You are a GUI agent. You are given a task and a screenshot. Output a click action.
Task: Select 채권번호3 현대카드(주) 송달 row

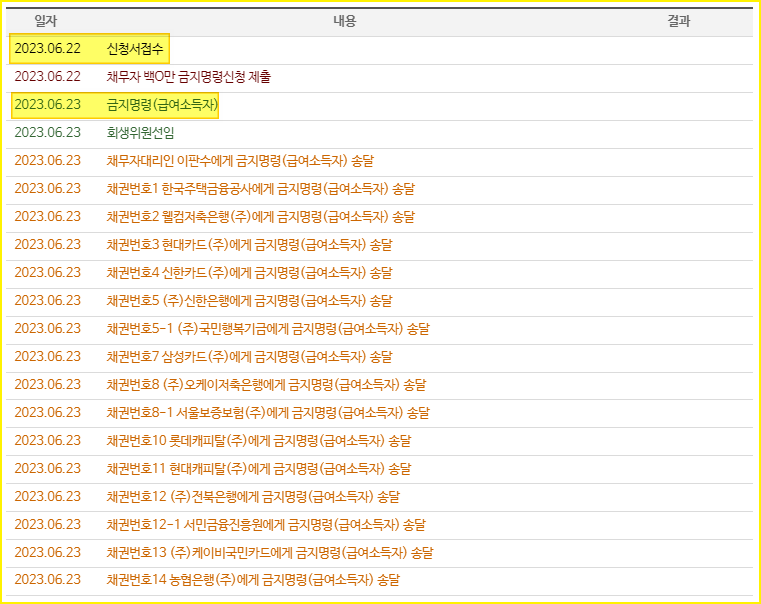pyautogui.click(x=380, y=245)
